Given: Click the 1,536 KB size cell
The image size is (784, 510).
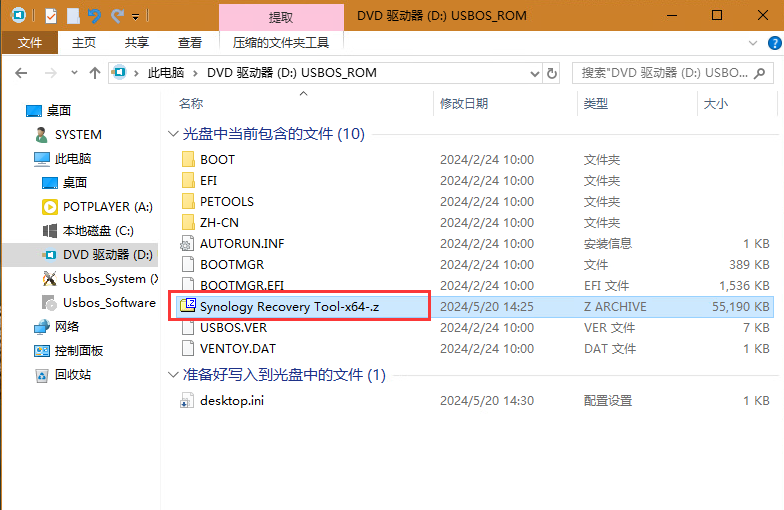Looking at the screenshot, I should click(744, 286).
